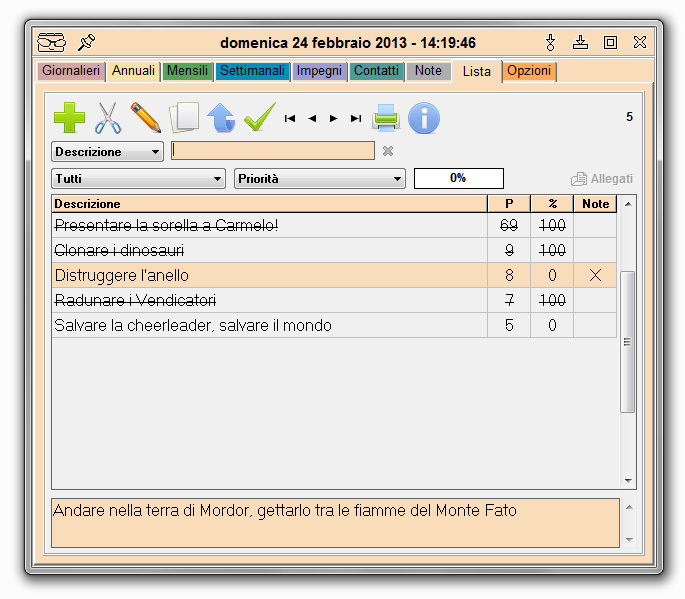Switch to the Annuali tab
This screenshot has width=685, height=599.
(133, 71)
